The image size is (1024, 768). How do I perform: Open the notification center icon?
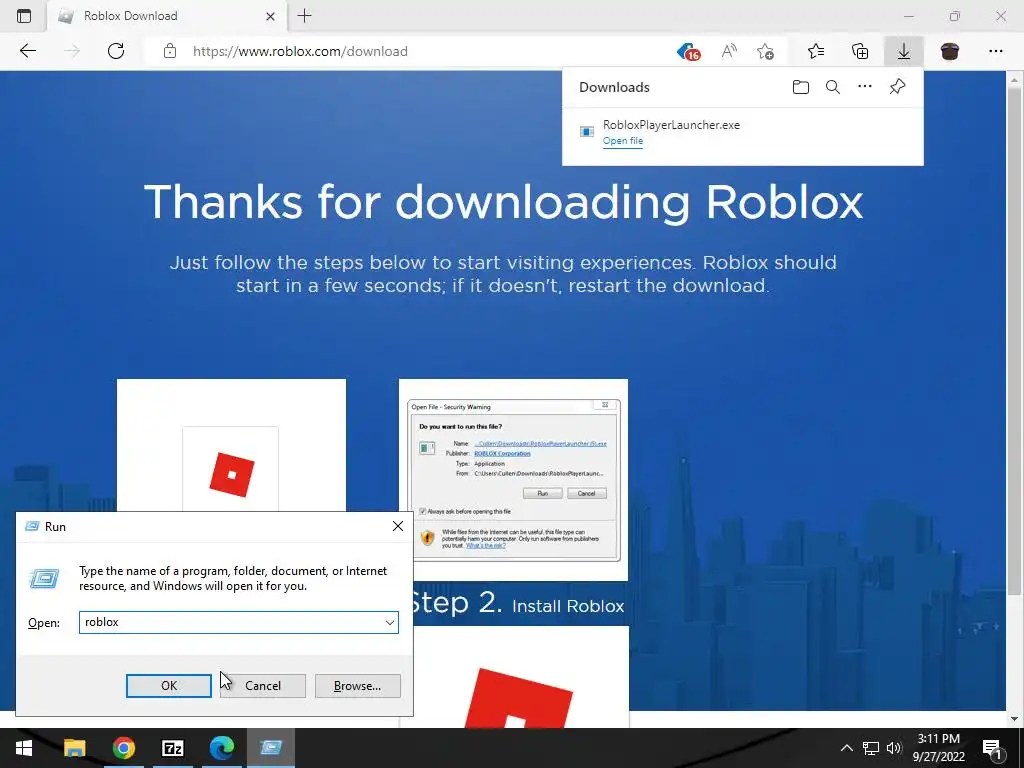coord(993,748)
